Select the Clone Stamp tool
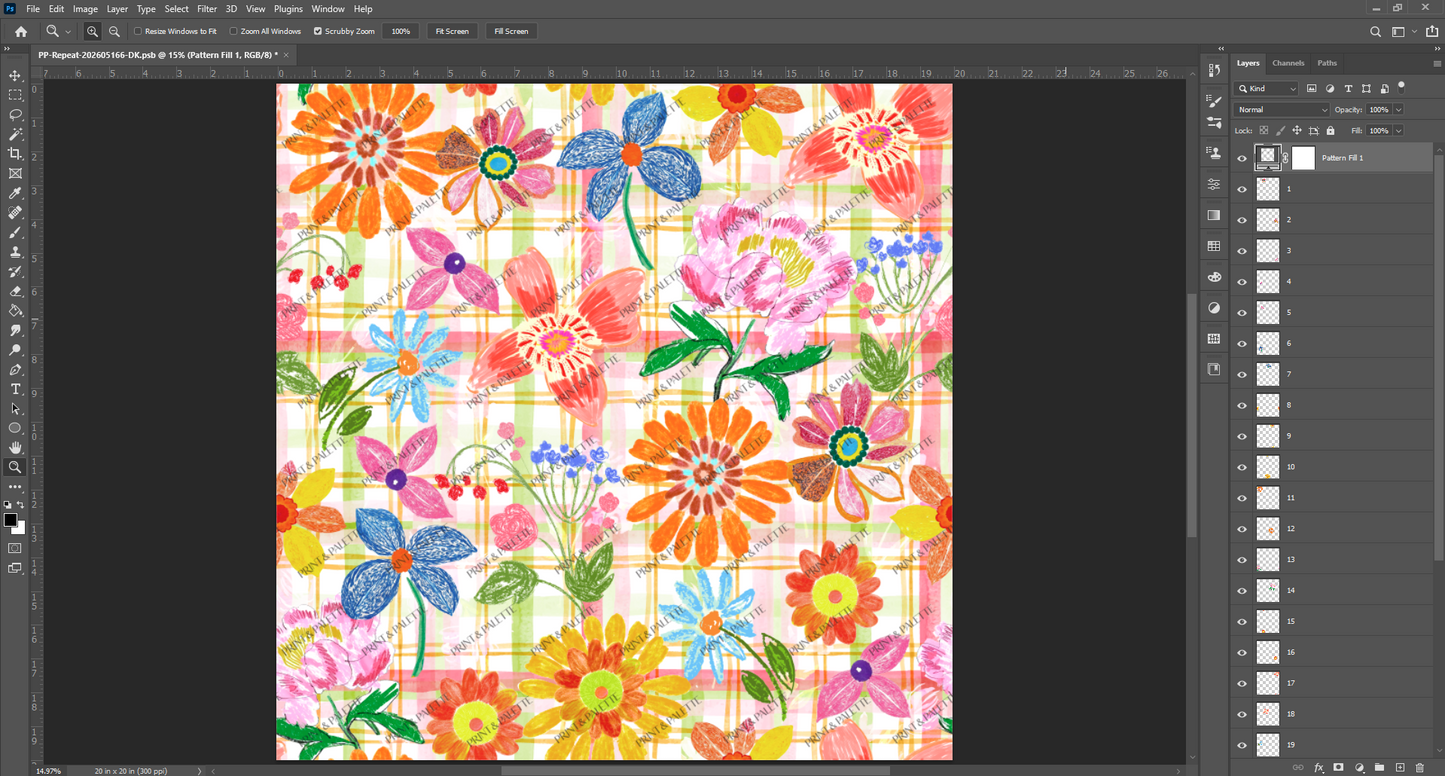Viewport: 1445px width, 776px height. (15, 252)
